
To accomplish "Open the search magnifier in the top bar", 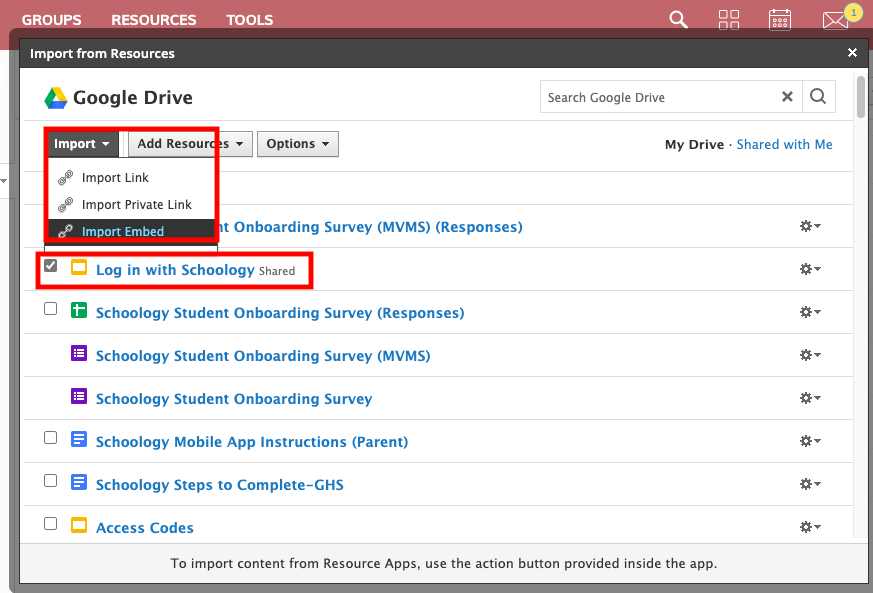I will [678, 19].
